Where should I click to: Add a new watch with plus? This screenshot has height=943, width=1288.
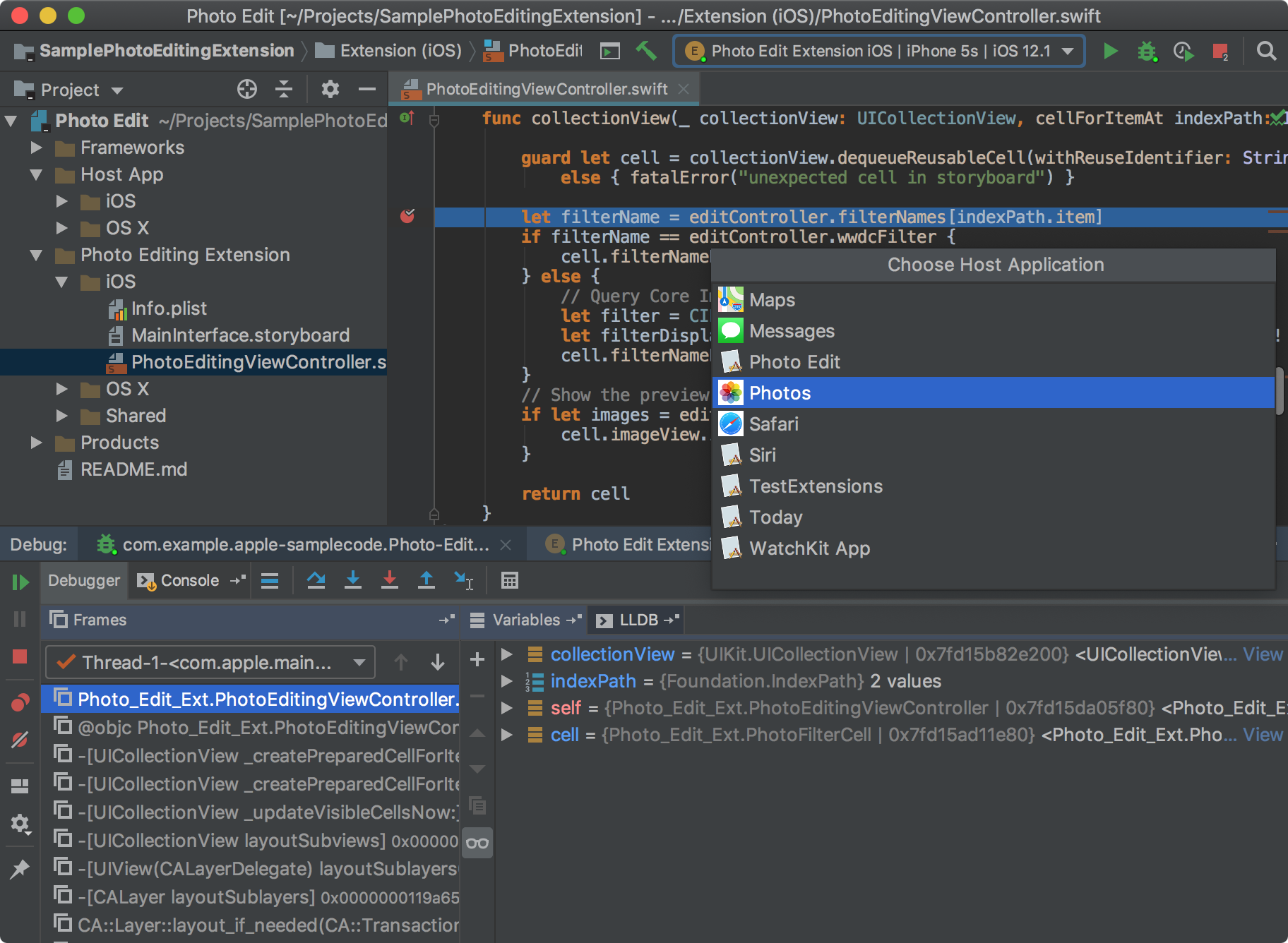(477, 659)
